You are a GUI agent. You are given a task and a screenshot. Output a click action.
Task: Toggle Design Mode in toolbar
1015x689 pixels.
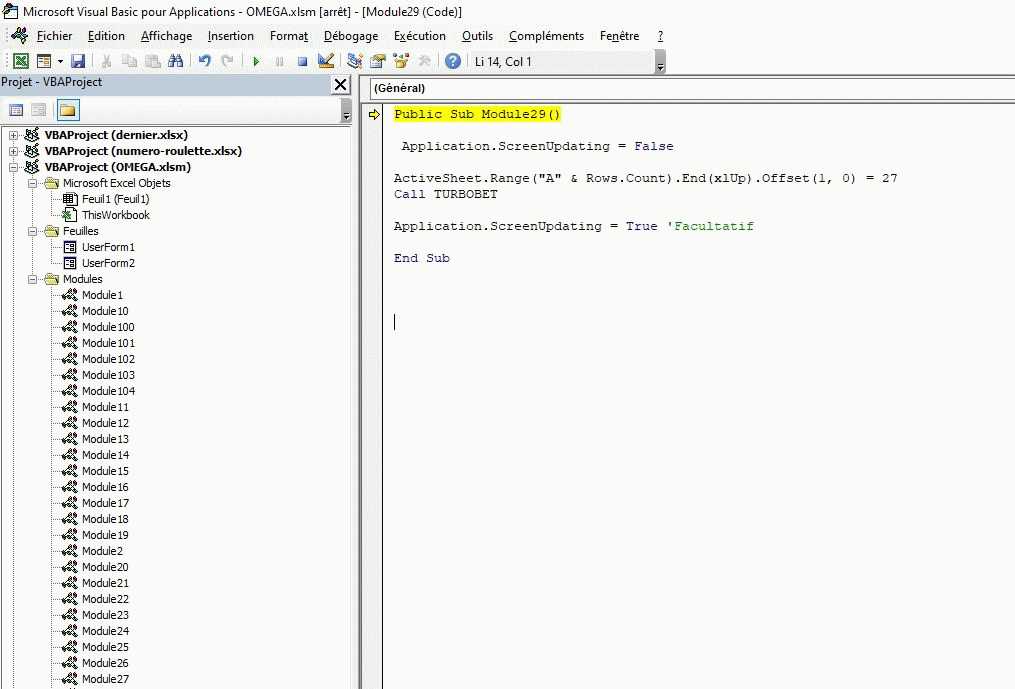(x=325, y=61)
